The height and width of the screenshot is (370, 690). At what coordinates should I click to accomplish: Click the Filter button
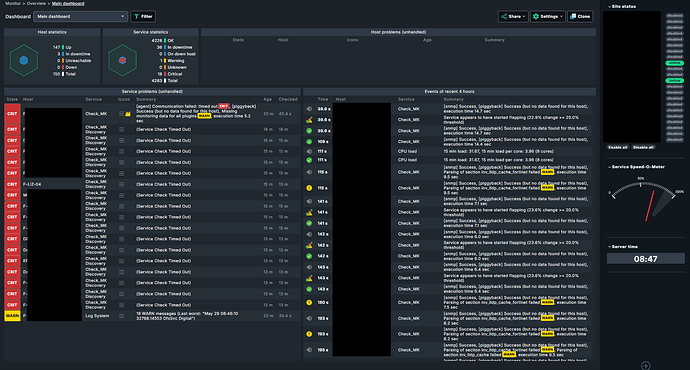[x=143, y=17]
